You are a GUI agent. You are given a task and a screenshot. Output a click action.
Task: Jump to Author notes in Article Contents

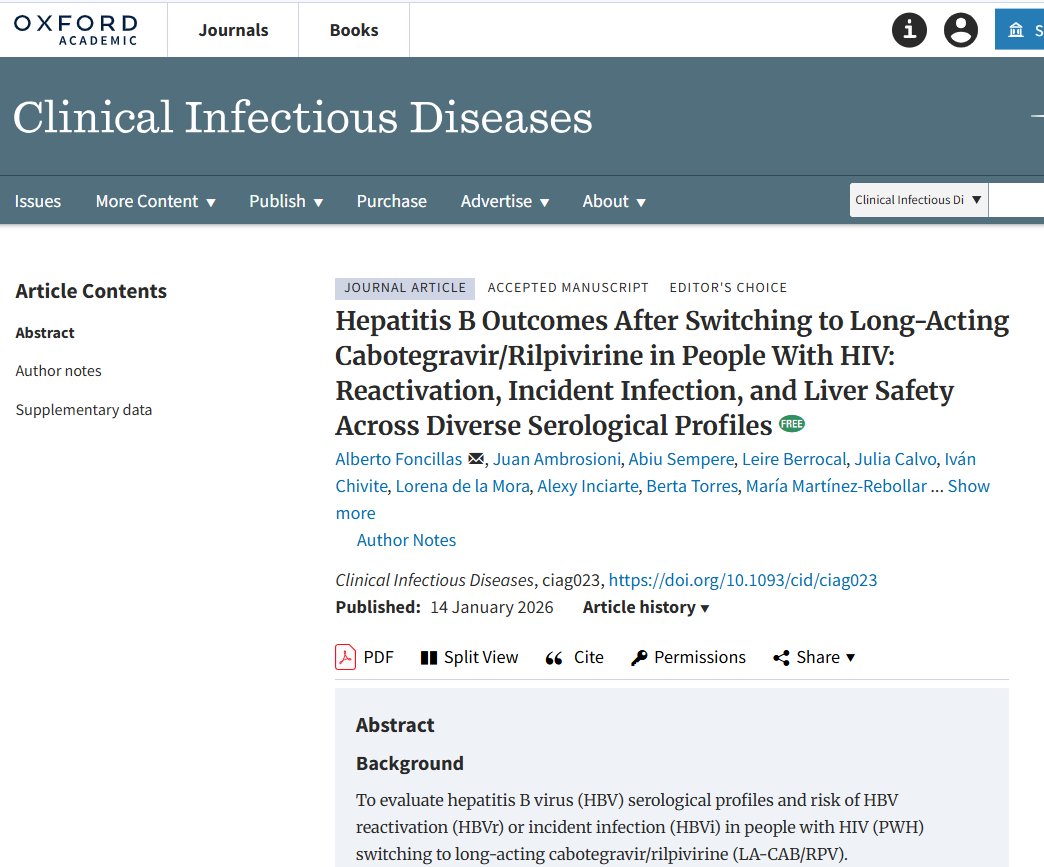point(59,371)
